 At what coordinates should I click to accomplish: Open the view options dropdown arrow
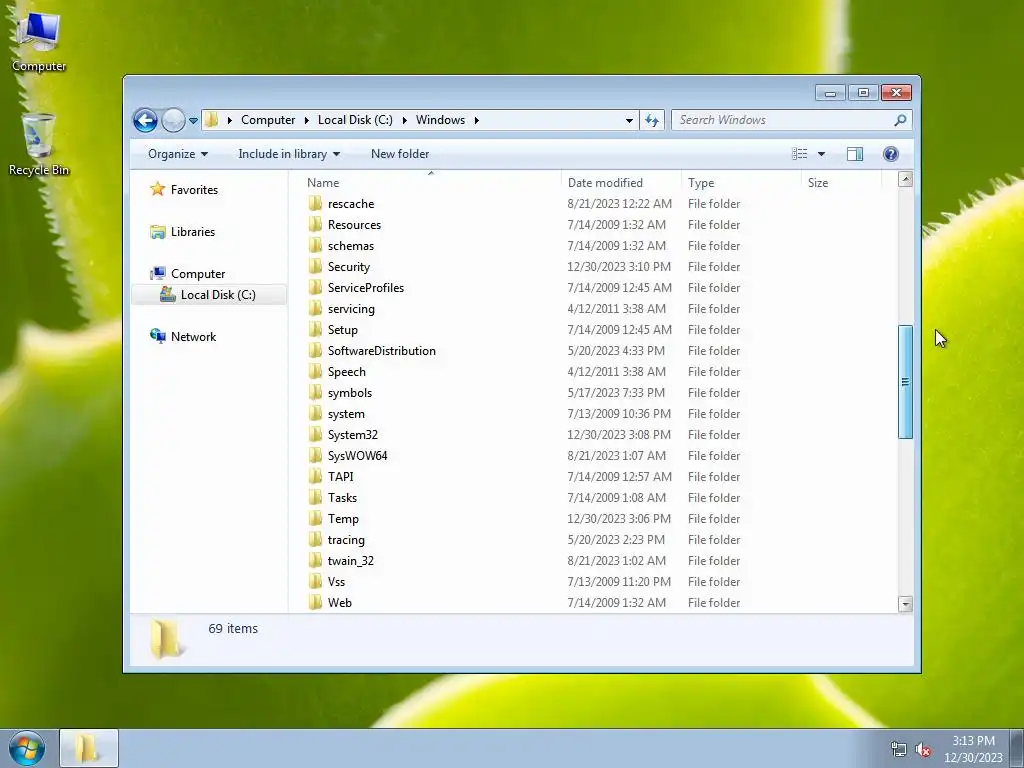[822, 154]
